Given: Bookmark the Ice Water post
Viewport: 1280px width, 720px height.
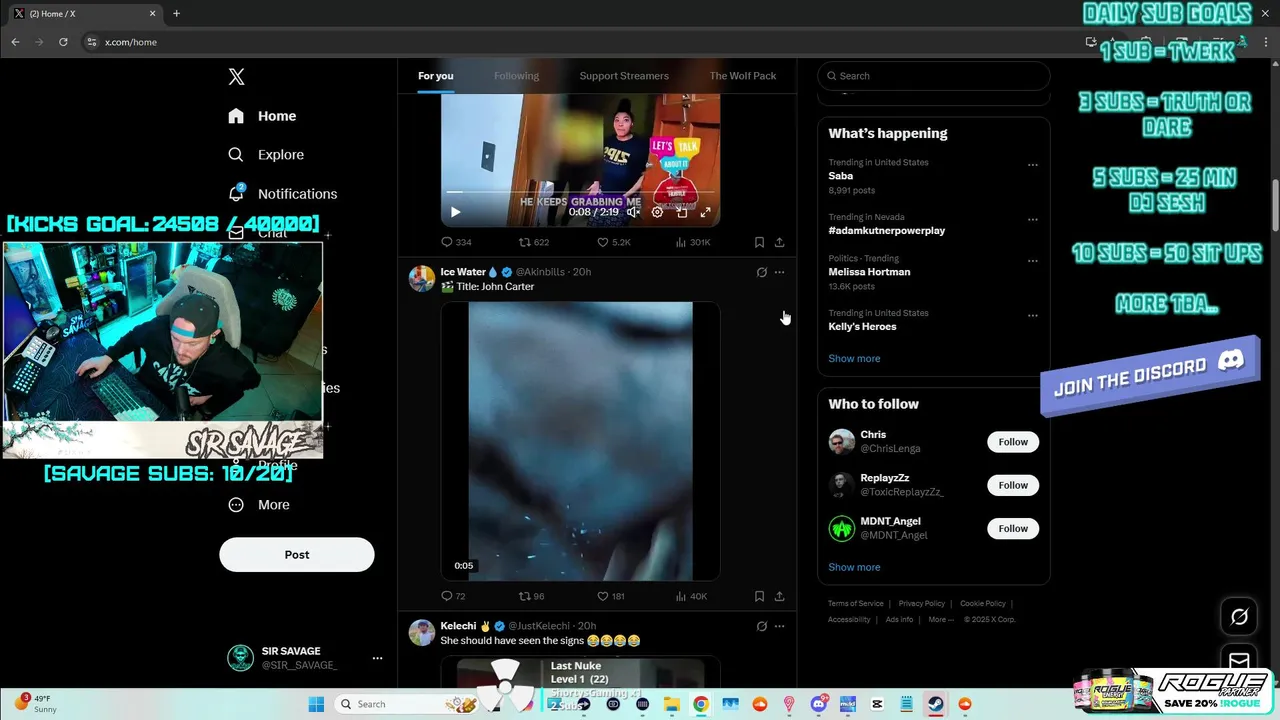Looking at the screenshot, I should coord(759,596).
